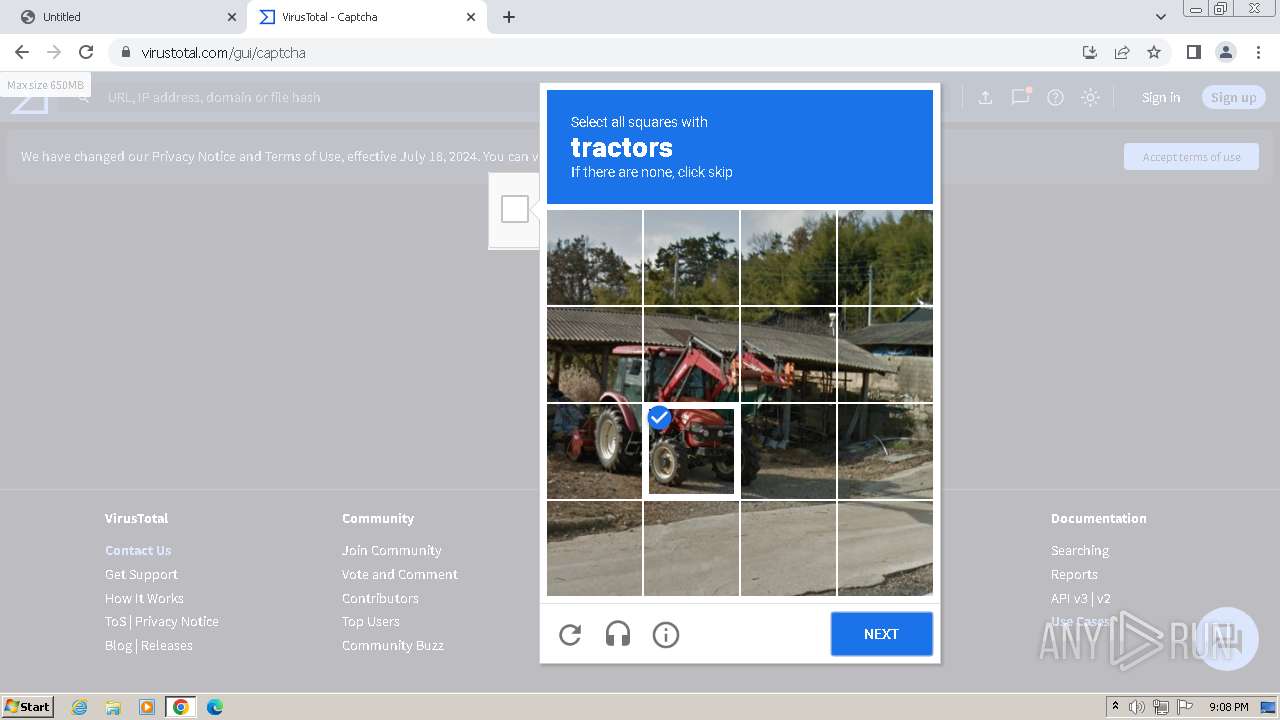Image resolution: width=1280 pixels, height=720 pixels.
Task: Open Chrome three-dot menu
Action: coord(1258,52)
